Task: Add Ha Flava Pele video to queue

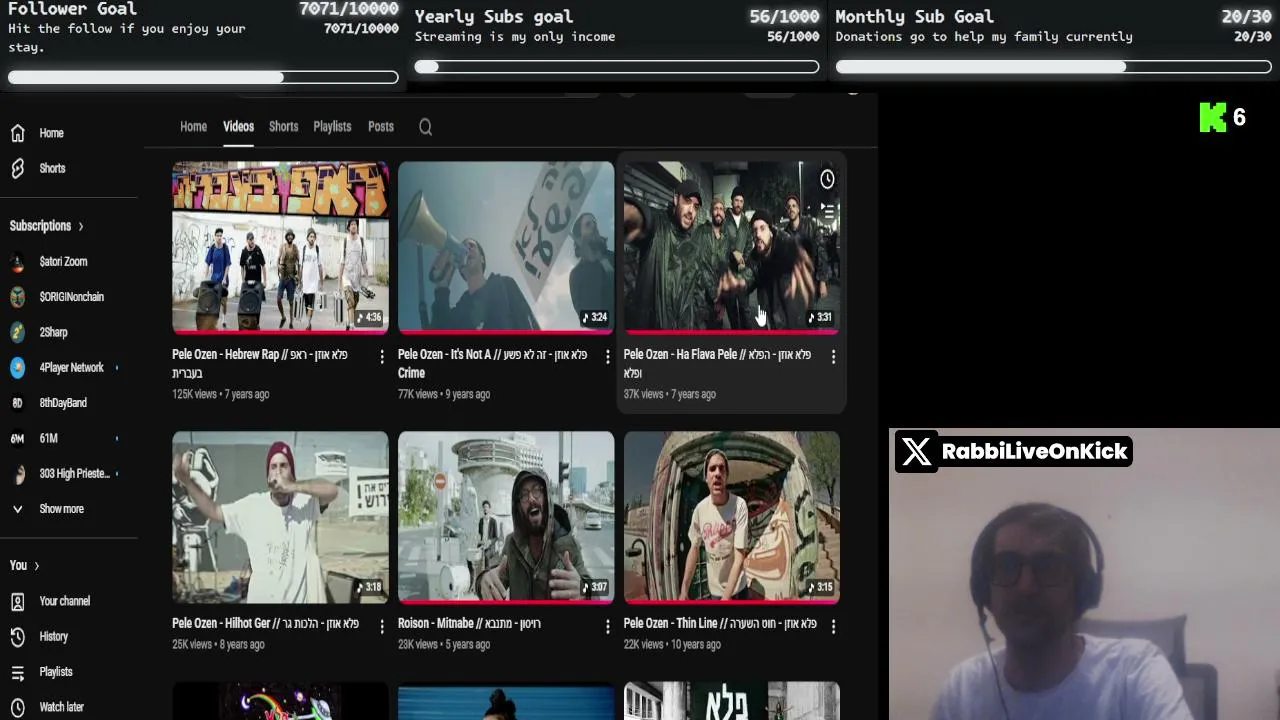Action: click(x=827, y=210)
